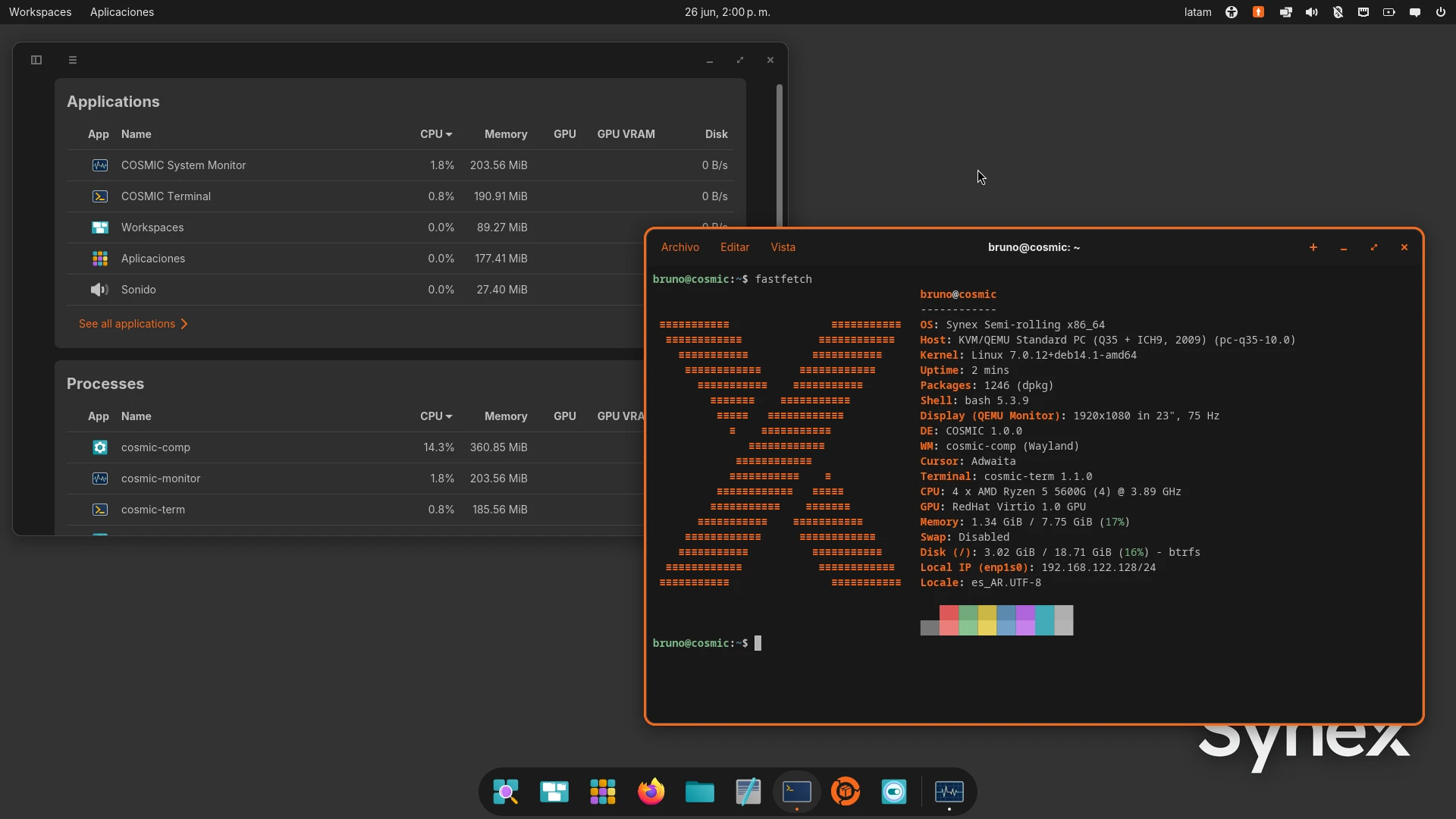
Task: Open the app library grid in the dock
Action: point(603,792)
